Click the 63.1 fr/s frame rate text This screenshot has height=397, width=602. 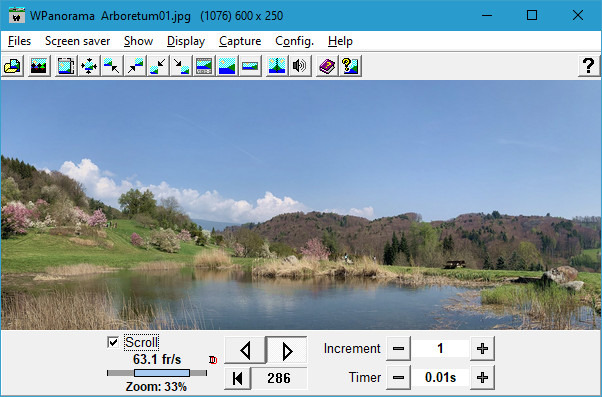[157, 359]
